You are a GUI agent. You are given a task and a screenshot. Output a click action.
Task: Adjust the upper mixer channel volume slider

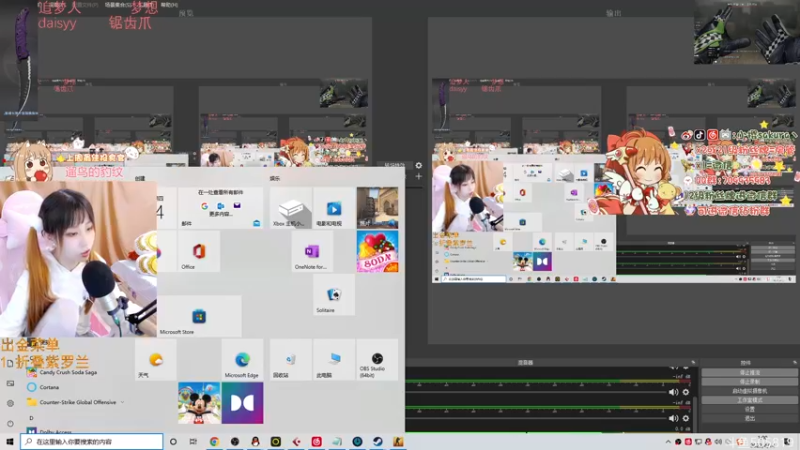pyautogui.click(x=536, y=392)
